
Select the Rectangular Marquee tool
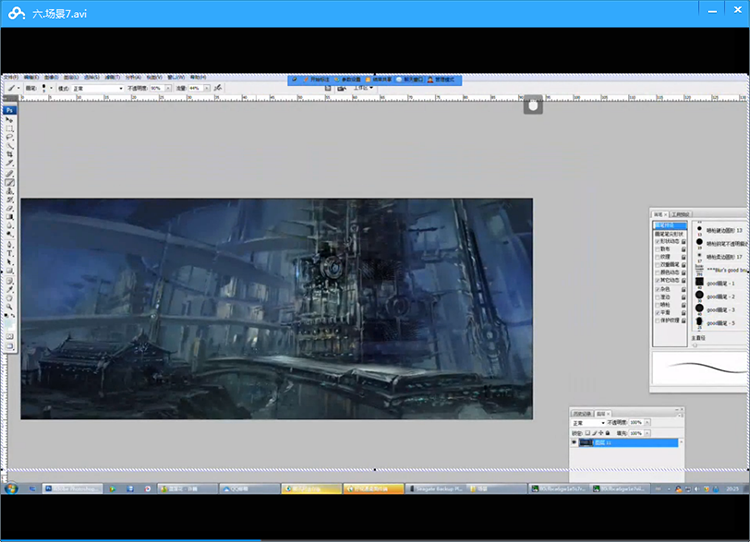(x=9, y=128)
